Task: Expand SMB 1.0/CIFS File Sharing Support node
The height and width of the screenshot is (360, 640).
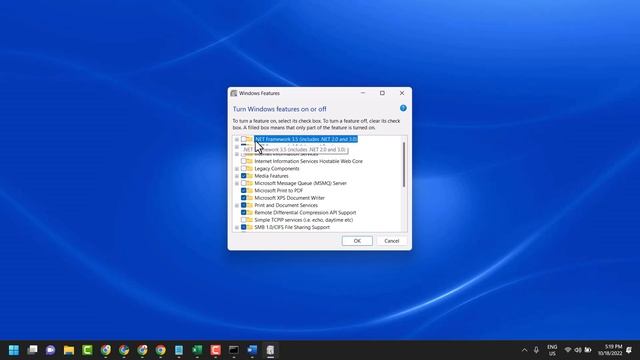Action: 237,227
